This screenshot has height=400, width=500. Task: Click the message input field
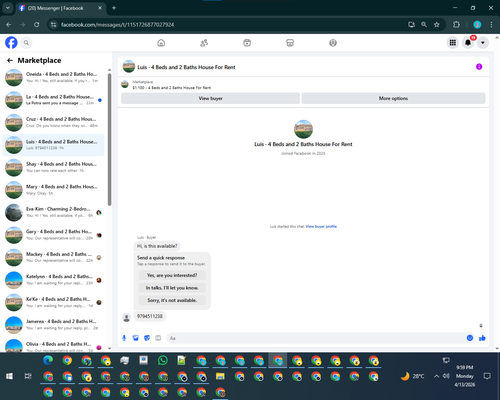[x=317, y=338]
